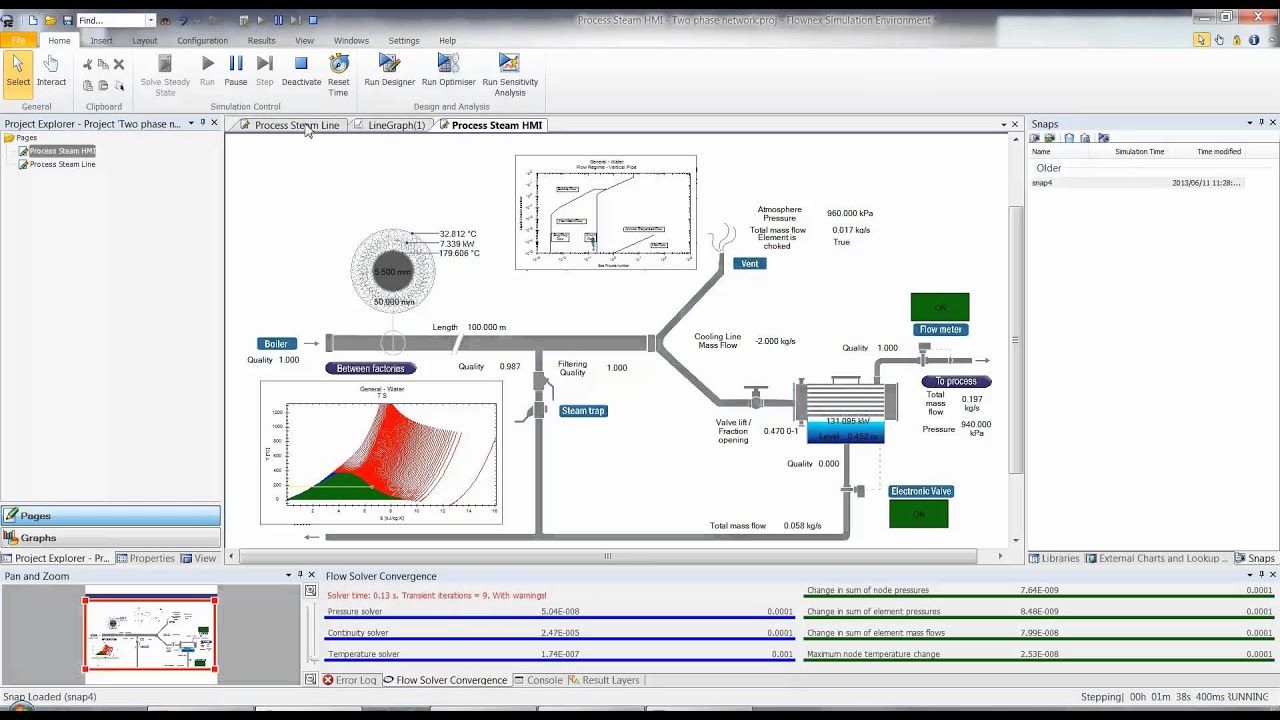Collapse the Older group in Snaps
The image size is (1280, 720).
(x=1048, y=168)
